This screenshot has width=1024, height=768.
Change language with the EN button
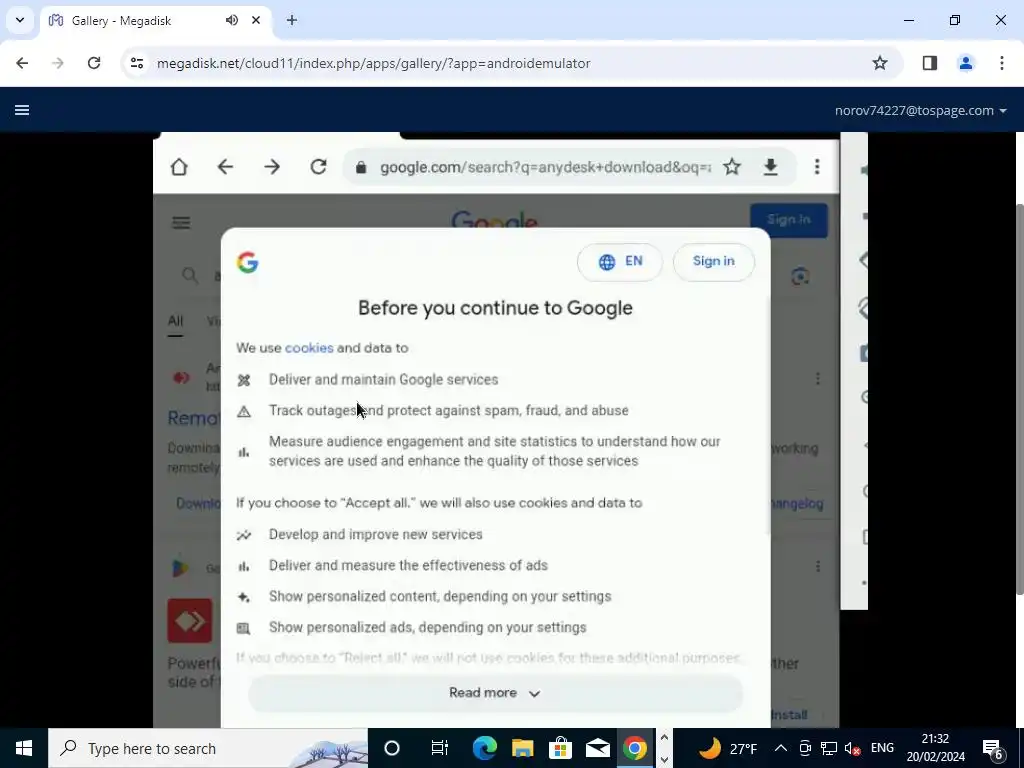point(620,262)
